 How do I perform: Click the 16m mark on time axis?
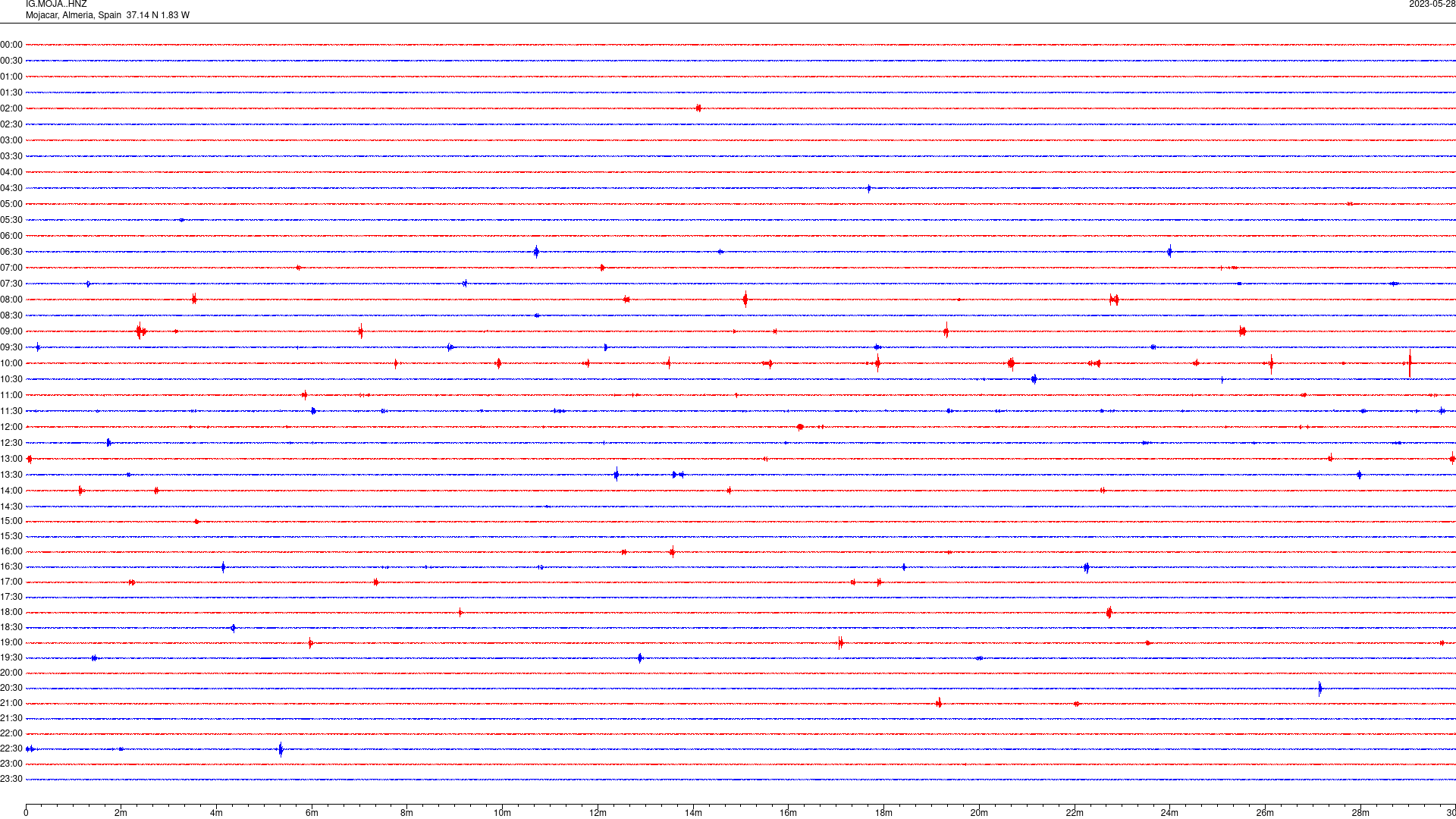tap(789, 813)
